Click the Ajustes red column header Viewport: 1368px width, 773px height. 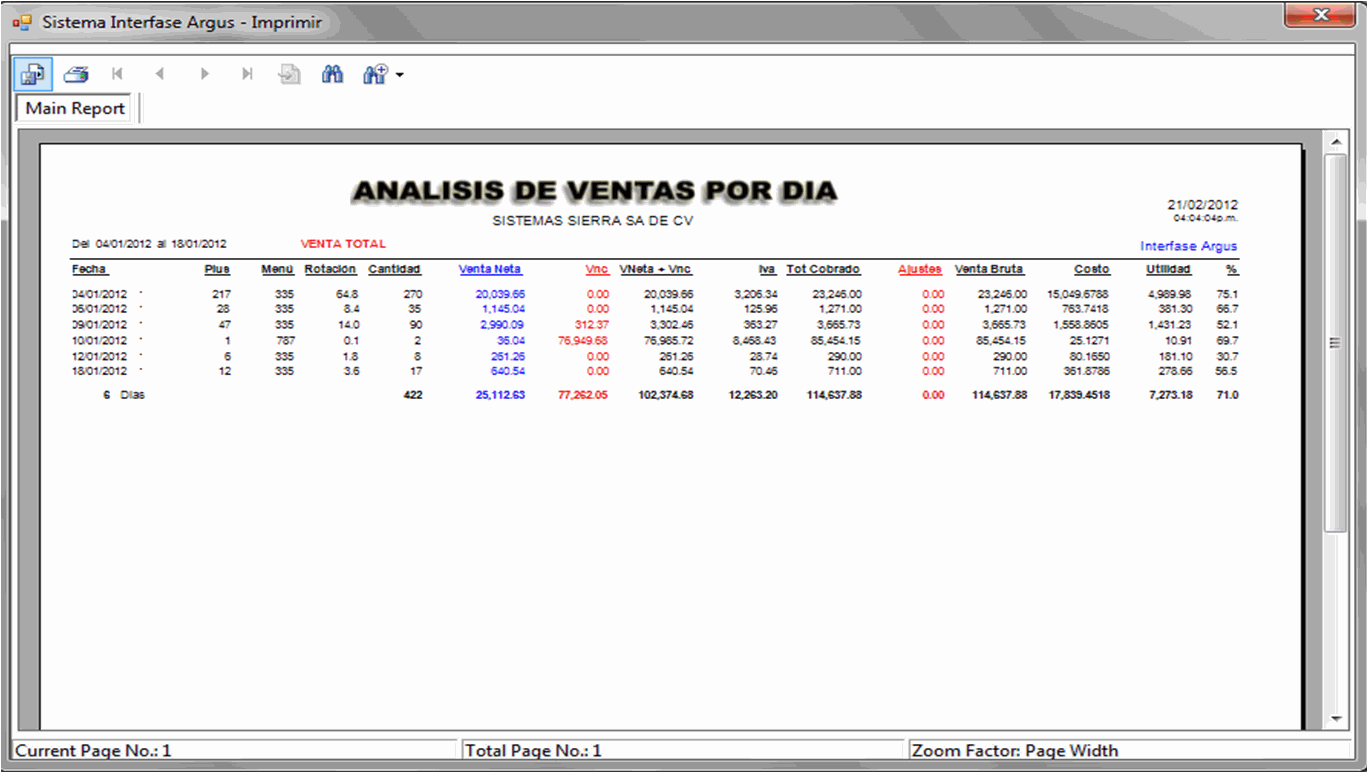[919, 269]
